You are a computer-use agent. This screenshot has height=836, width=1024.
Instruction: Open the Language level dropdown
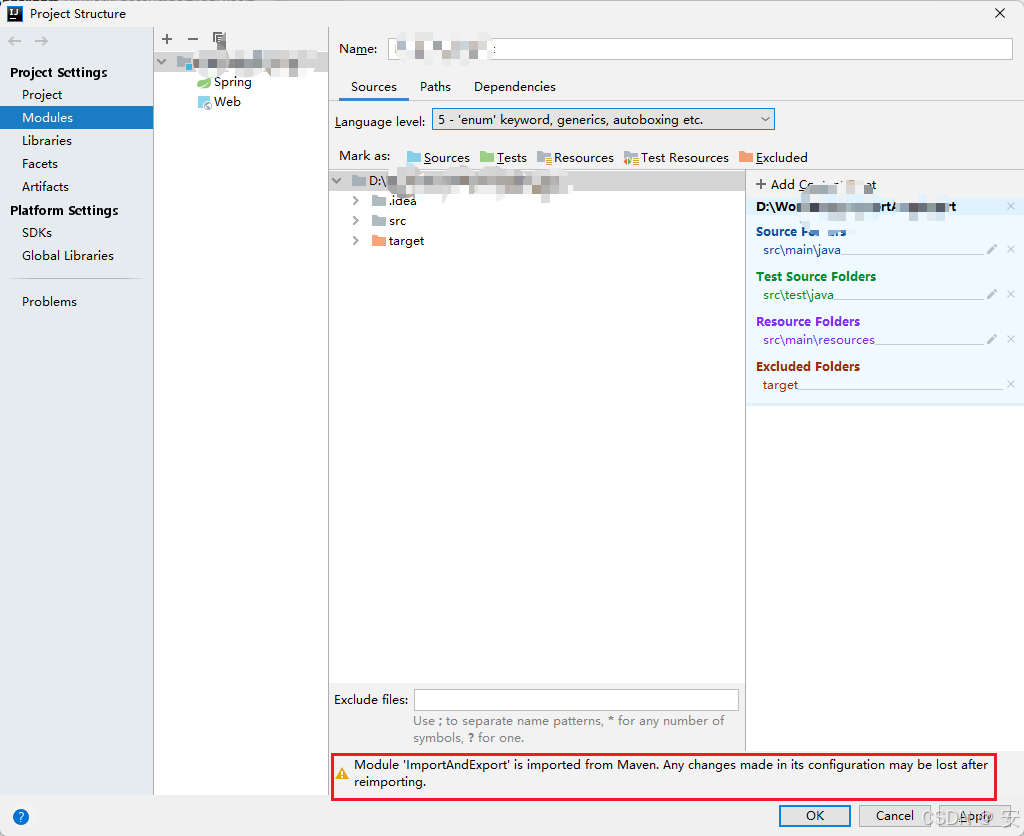765,118
